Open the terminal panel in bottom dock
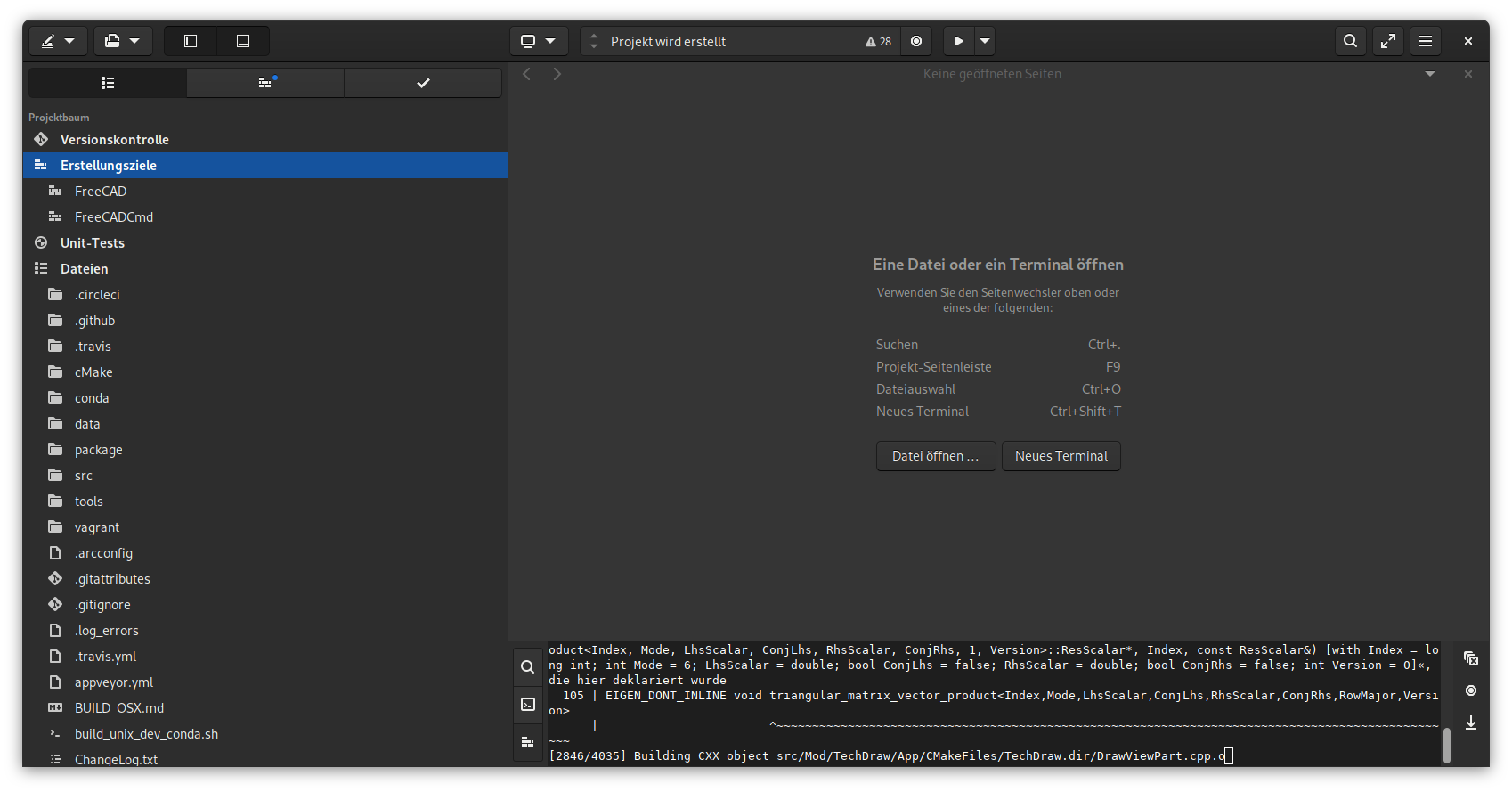 (x=528, y=704)
